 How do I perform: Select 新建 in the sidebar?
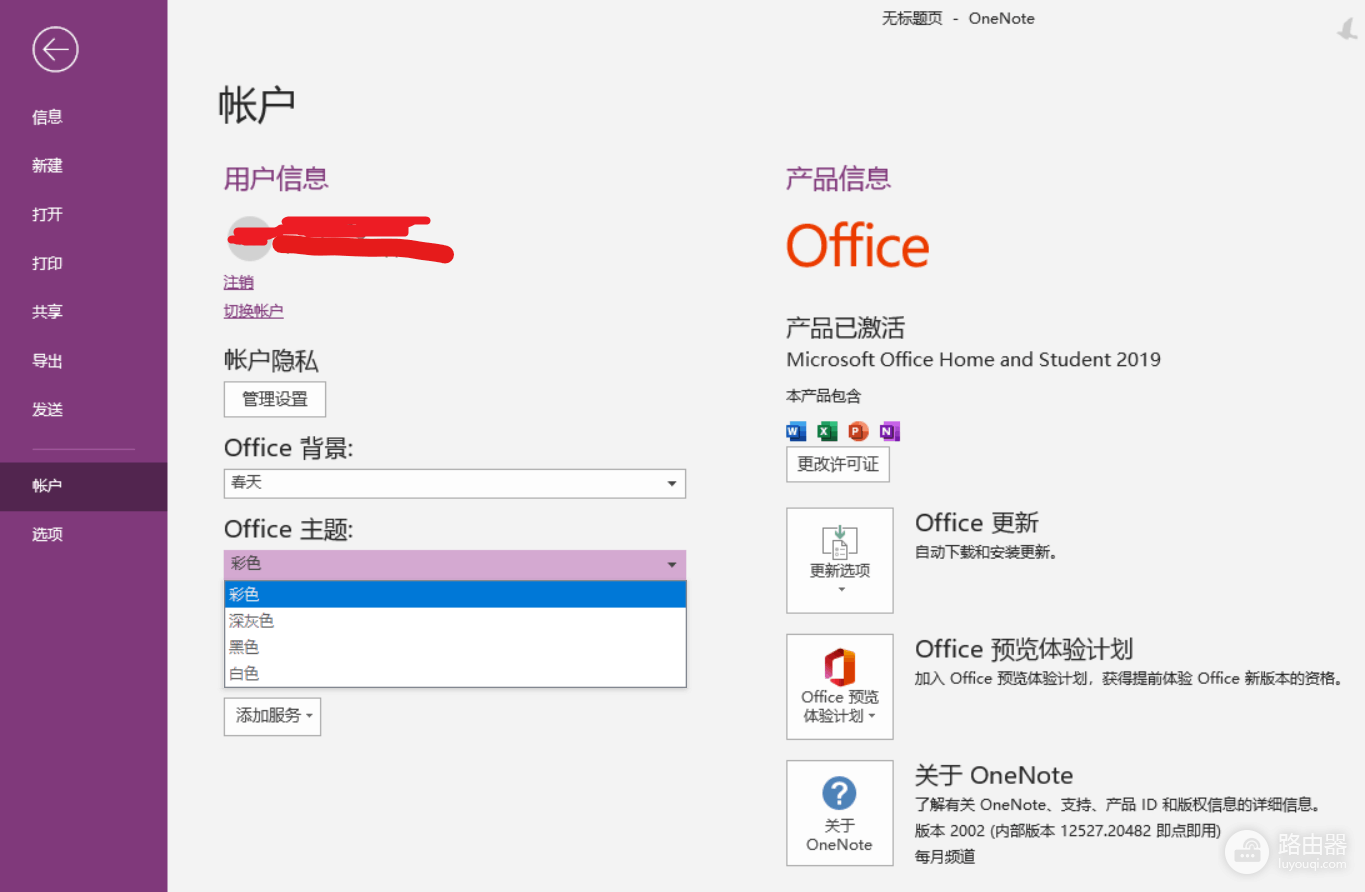coord(84,166)
